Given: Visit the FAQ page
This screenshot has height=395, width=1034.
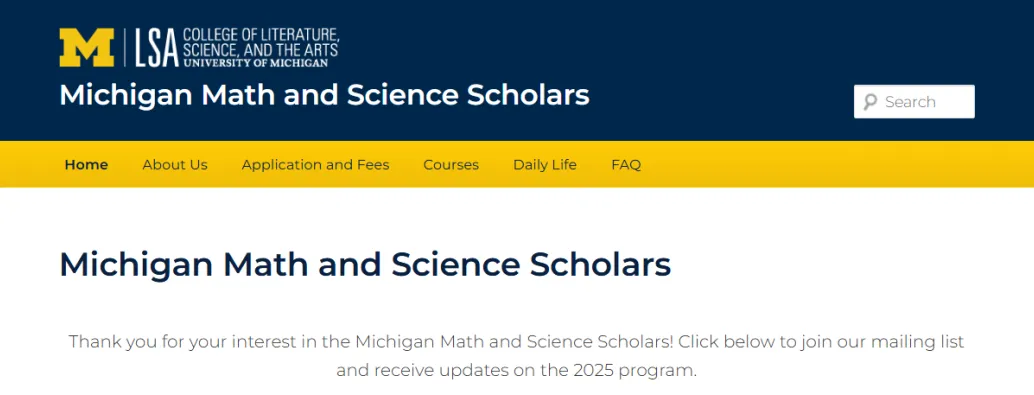Looking at the screenshot, I should [x=626, y=165].
